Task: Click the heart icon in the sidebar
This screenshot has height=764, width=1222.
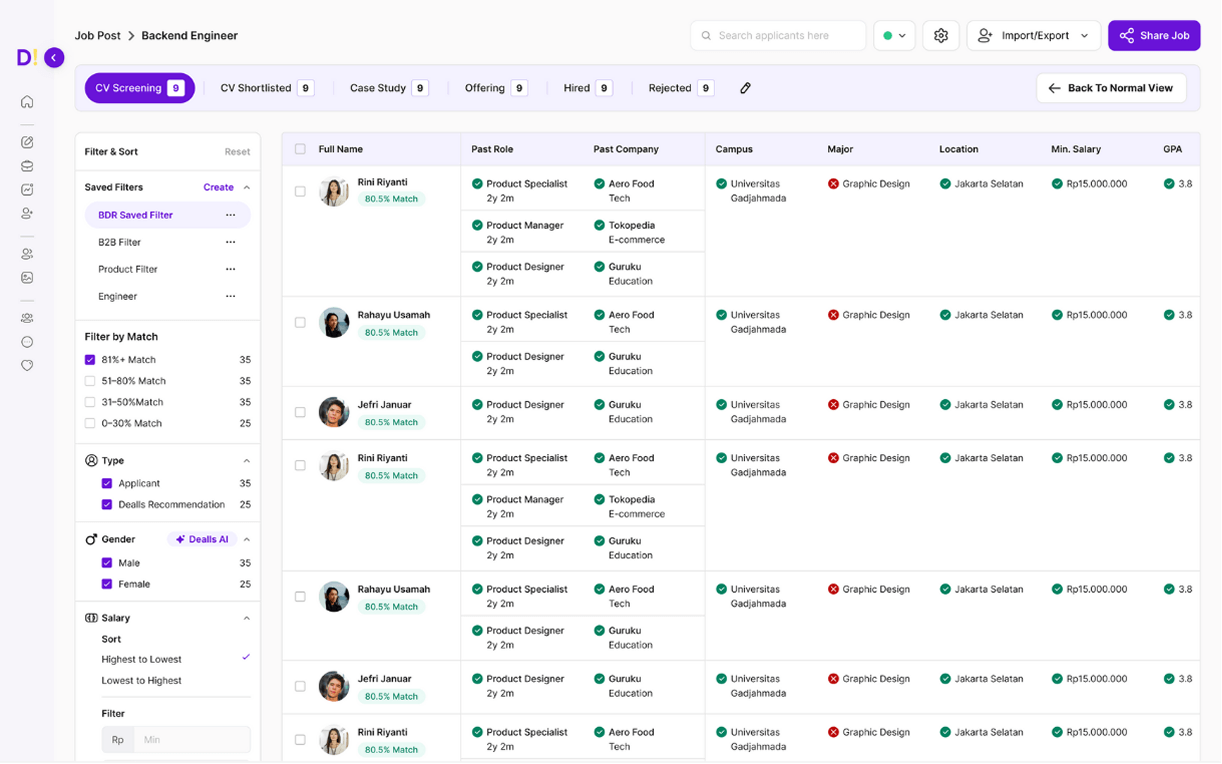Action: (x=27, y=366)
